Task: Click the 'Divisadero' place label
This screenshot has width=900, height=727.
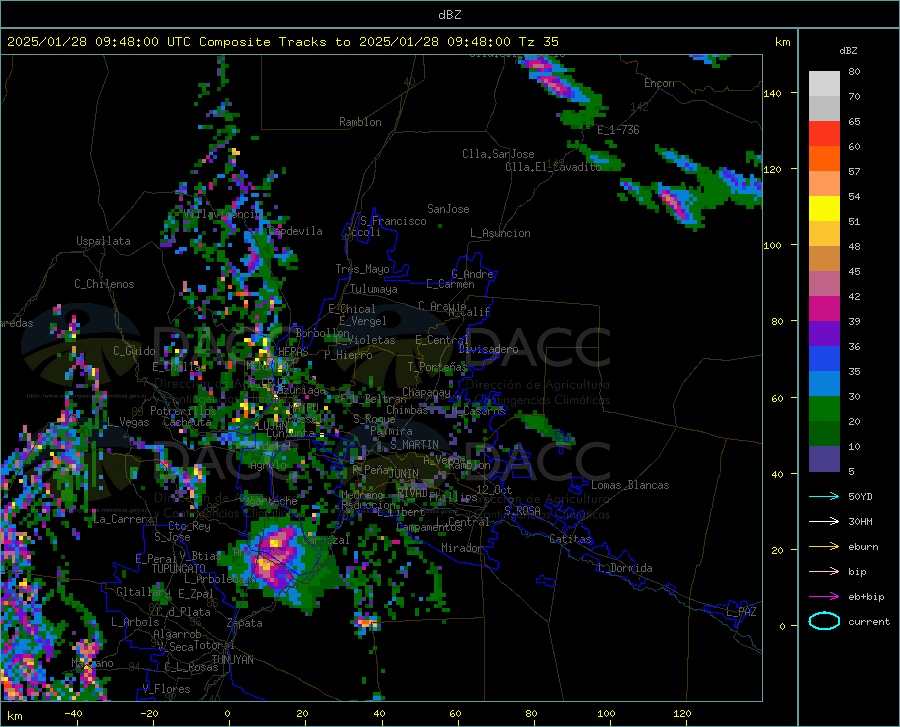Action: [x=488, y=349]
